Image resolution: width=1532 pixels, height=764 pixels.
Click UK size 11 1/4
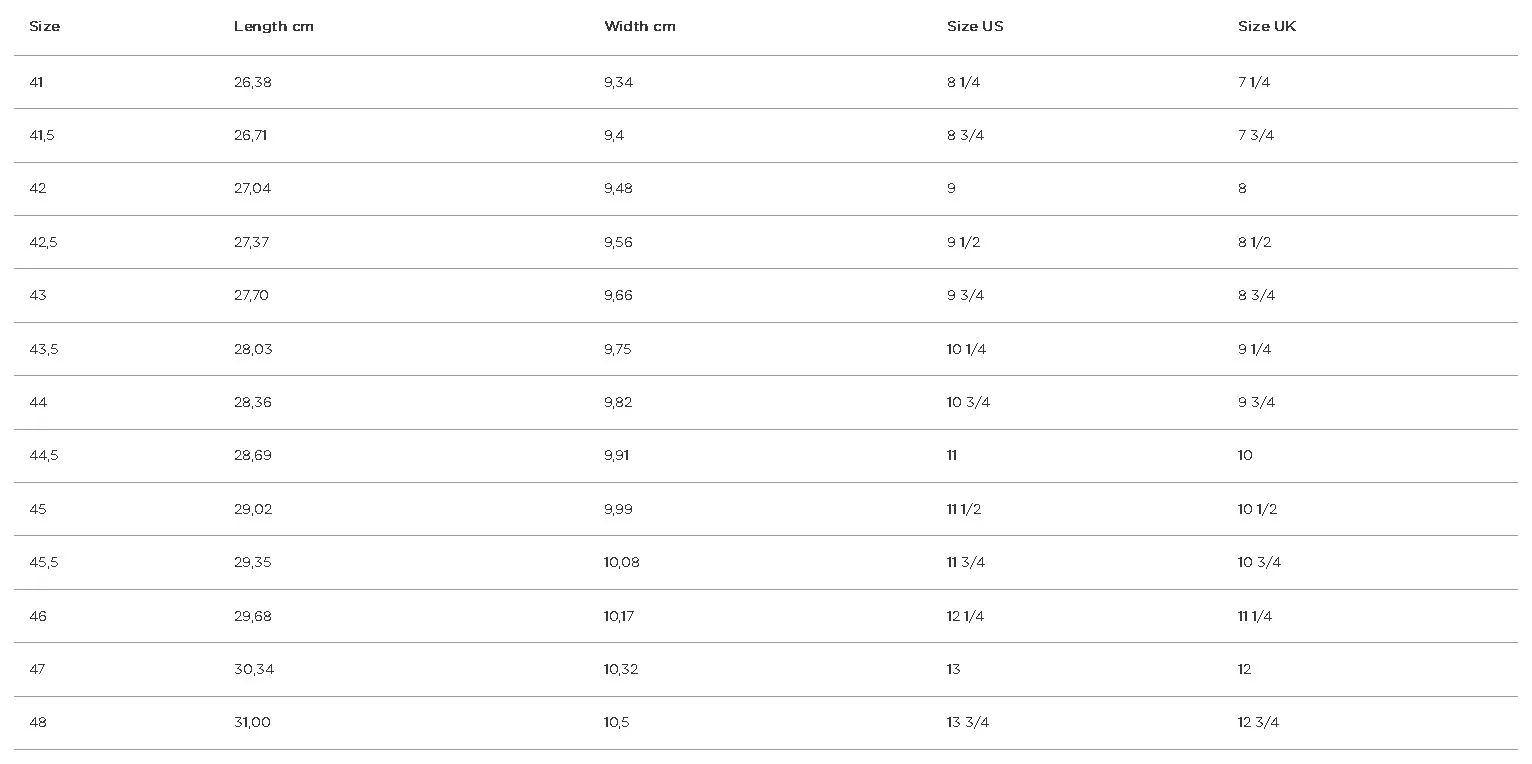[1254, 616]
